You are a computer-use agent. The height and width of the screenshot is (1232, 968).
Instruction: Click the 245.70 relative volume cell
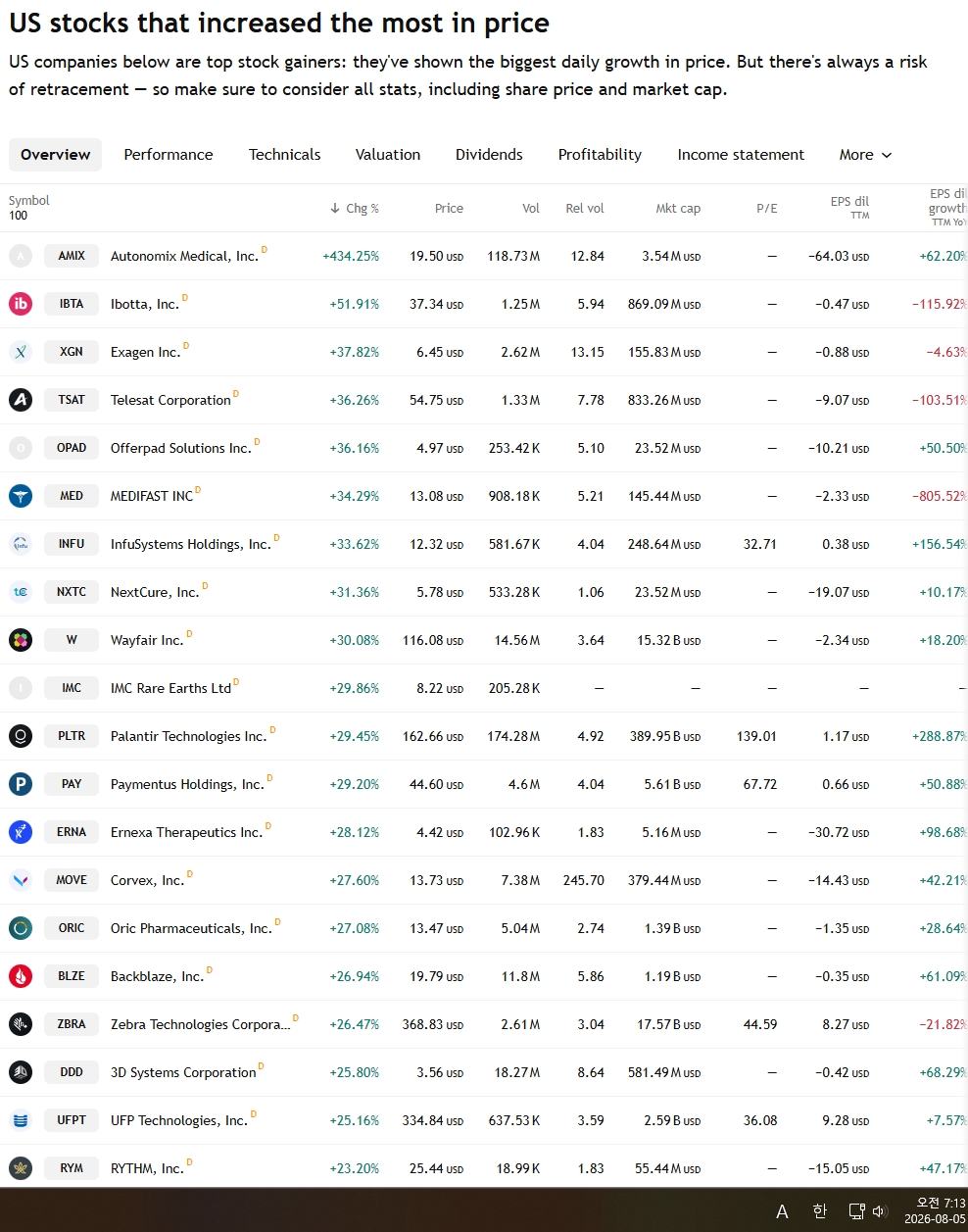point(584,880)
